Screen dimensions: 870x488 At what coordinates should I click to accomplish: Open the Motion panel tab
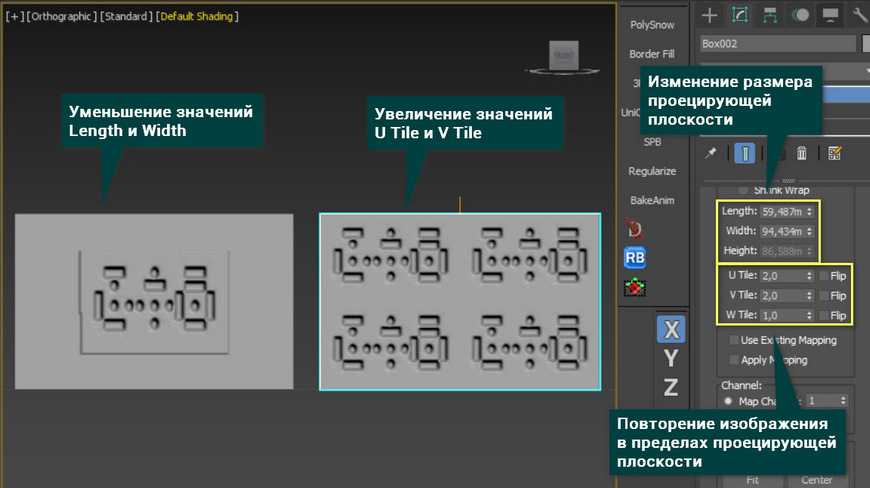point(800,15)
